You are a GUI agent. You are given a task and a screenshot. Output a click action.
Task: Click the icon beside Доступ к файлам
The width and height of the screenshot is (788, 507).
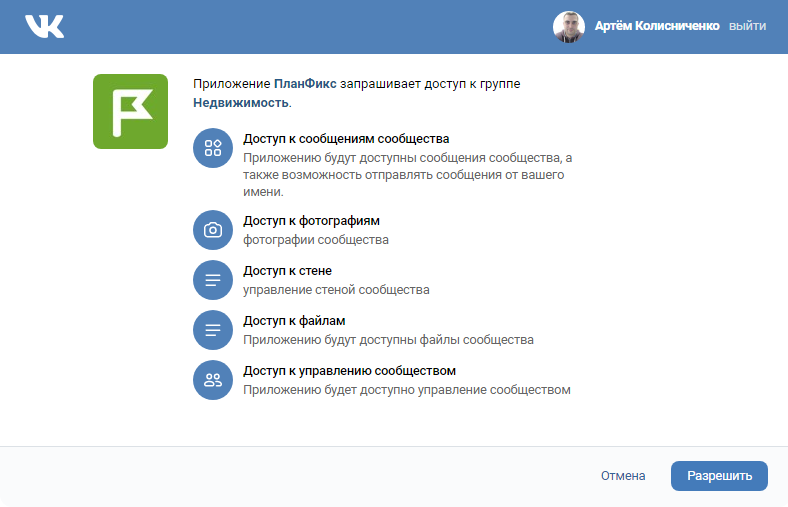coord(213,330)
